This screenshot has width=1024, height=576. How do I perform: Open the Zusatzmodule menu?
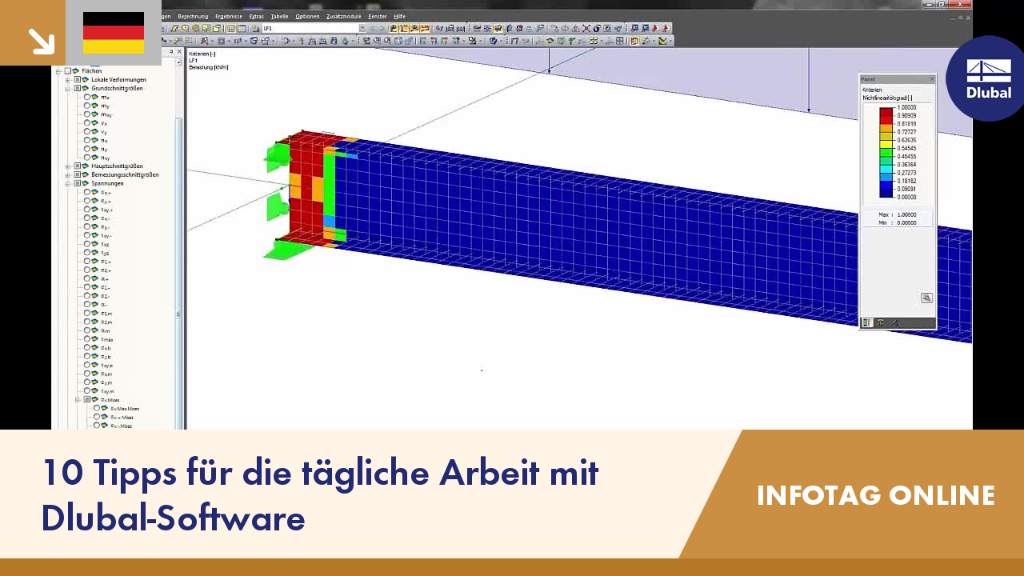coord(344,16)
